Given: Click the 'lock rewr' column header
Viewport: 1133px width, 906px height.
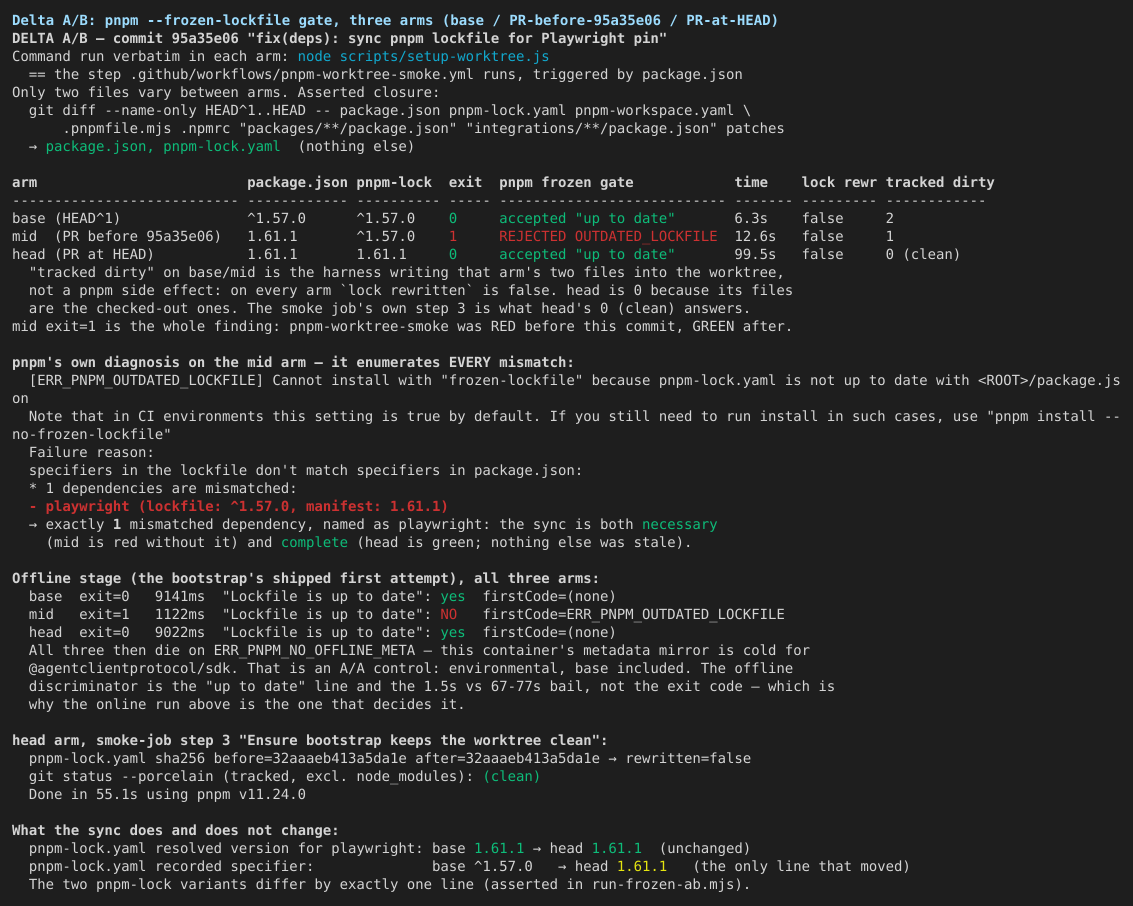Looking at the screenshot, I should (839, 182).
